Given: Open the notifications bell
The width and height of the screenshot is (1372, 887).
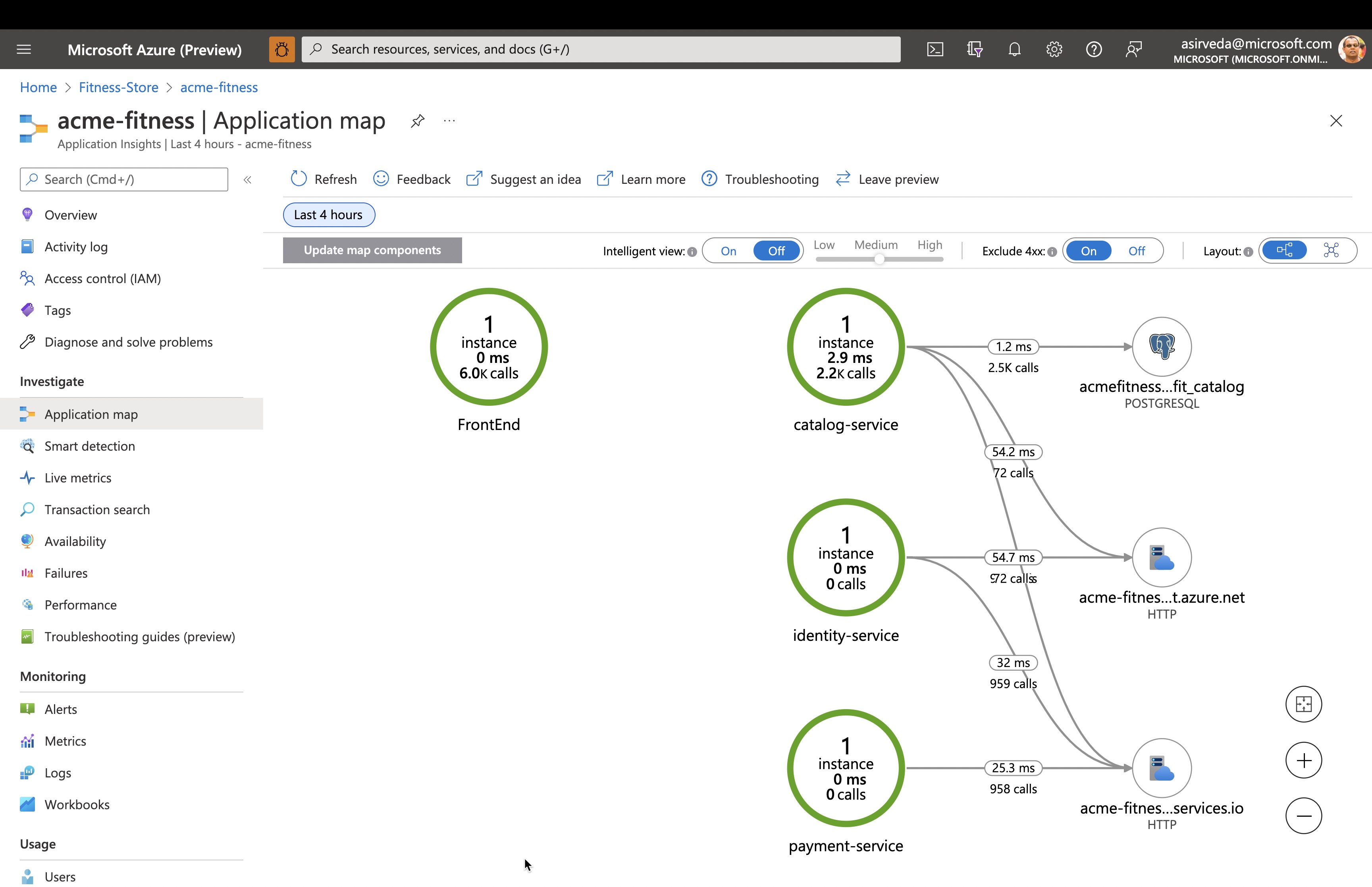Looking at the screenshot, I should point(1014,50).
